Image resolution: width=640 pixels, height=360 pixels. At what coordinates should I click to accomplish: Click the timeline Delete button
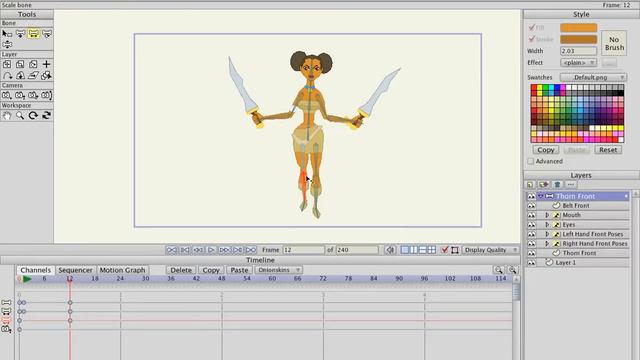[x=181, y=270]
